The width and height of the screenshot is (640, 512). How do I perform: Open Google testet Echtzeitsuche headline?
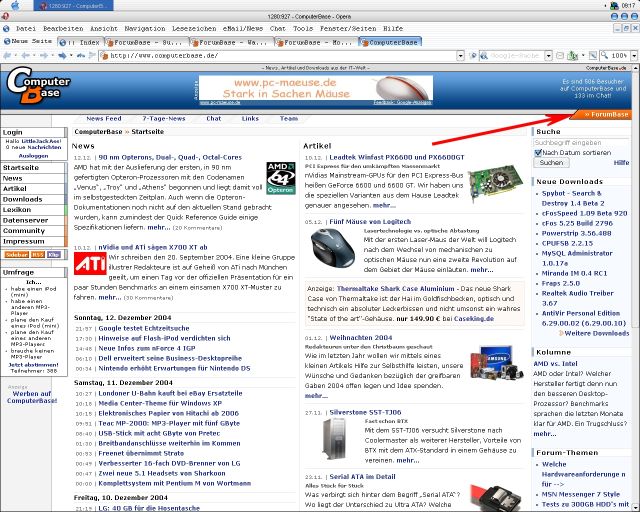(144, 328)
